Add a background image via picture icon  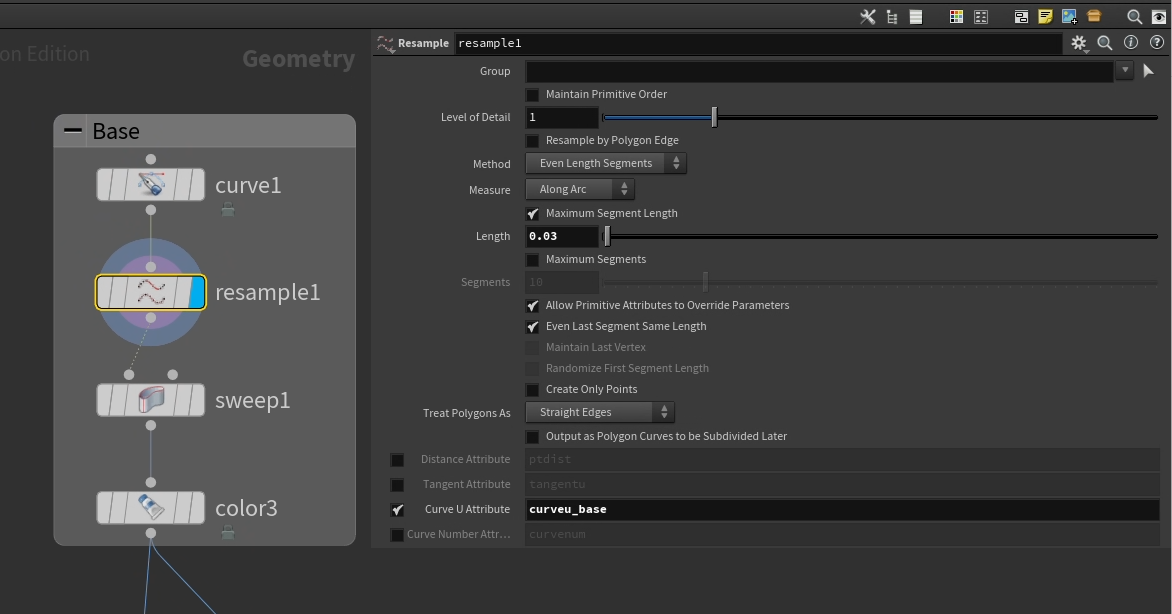[x=1069, y=17]
